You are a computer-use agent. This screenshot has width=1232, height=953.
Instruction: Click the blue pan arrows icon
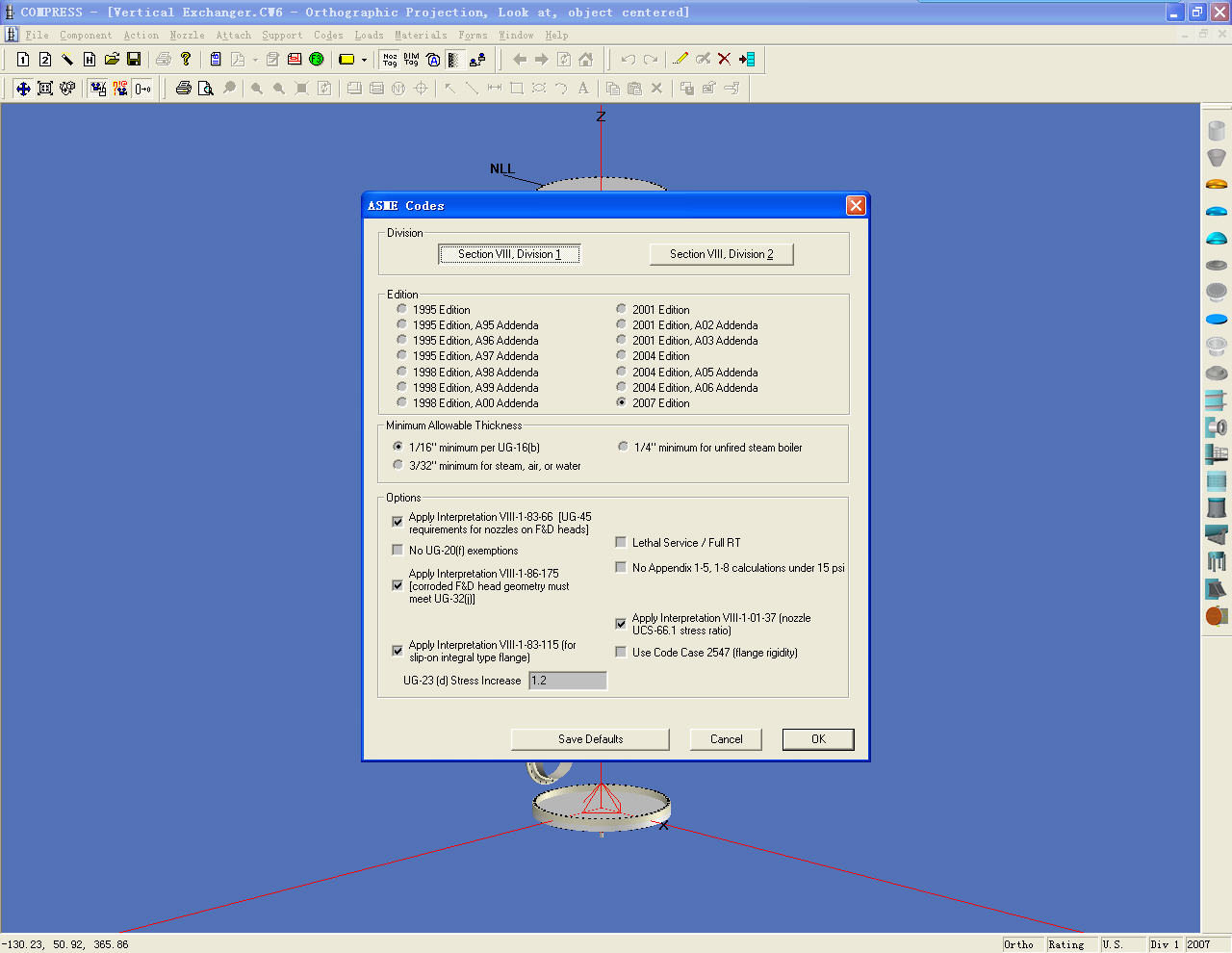click(23, 89)
